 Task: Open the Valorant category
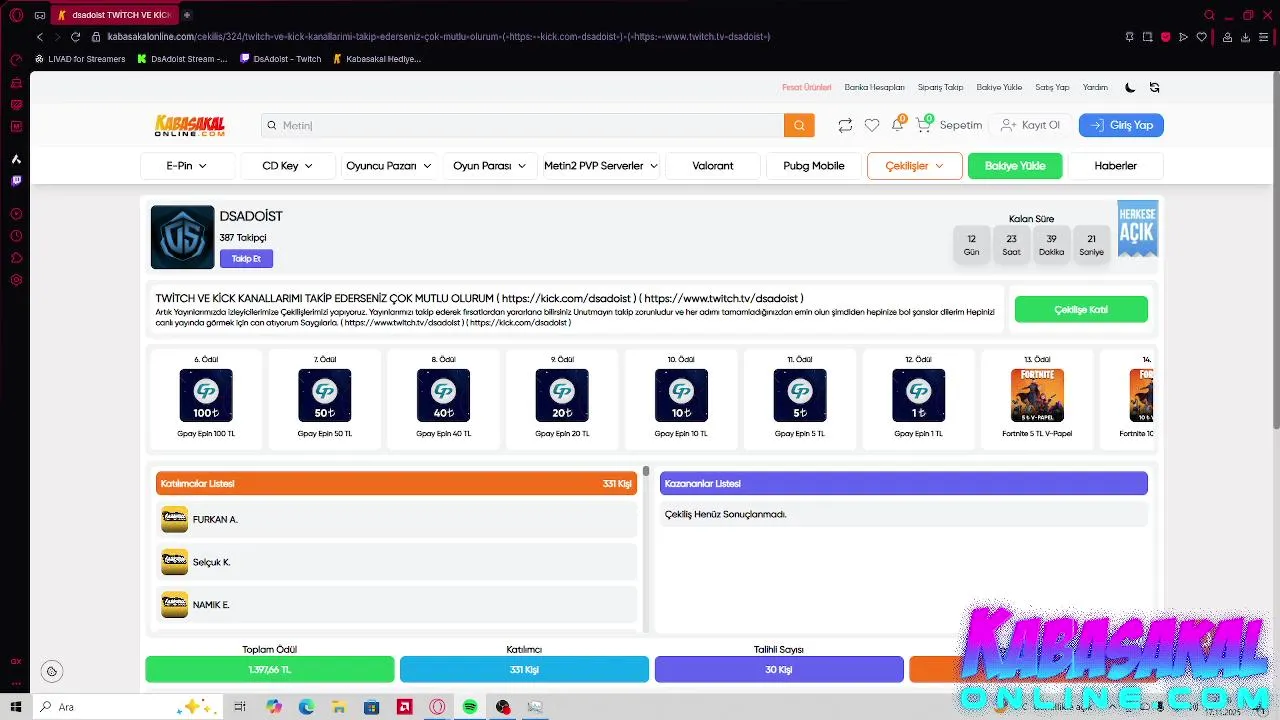(x=713, y=166)
